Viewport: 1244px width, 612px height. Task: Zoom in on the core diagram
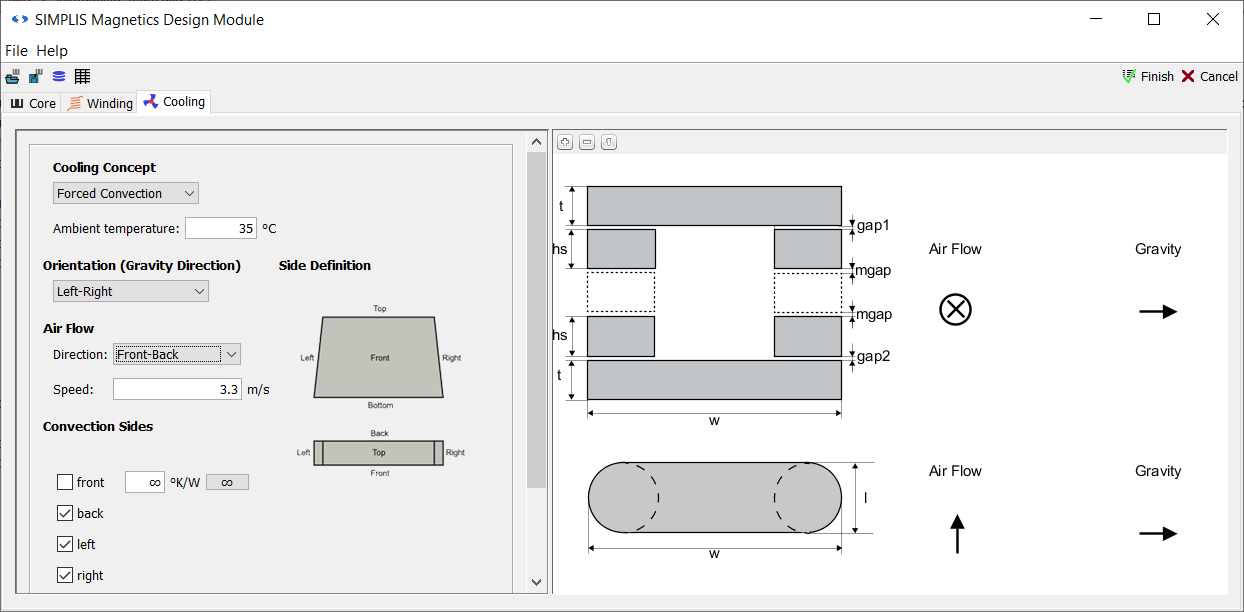click(x=565, y=142)
